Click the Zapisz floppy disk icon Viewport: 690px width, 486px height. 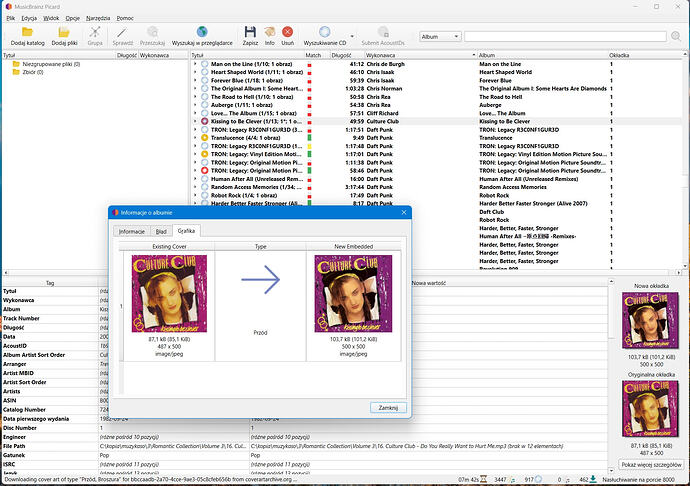click(x=250, y=32)
